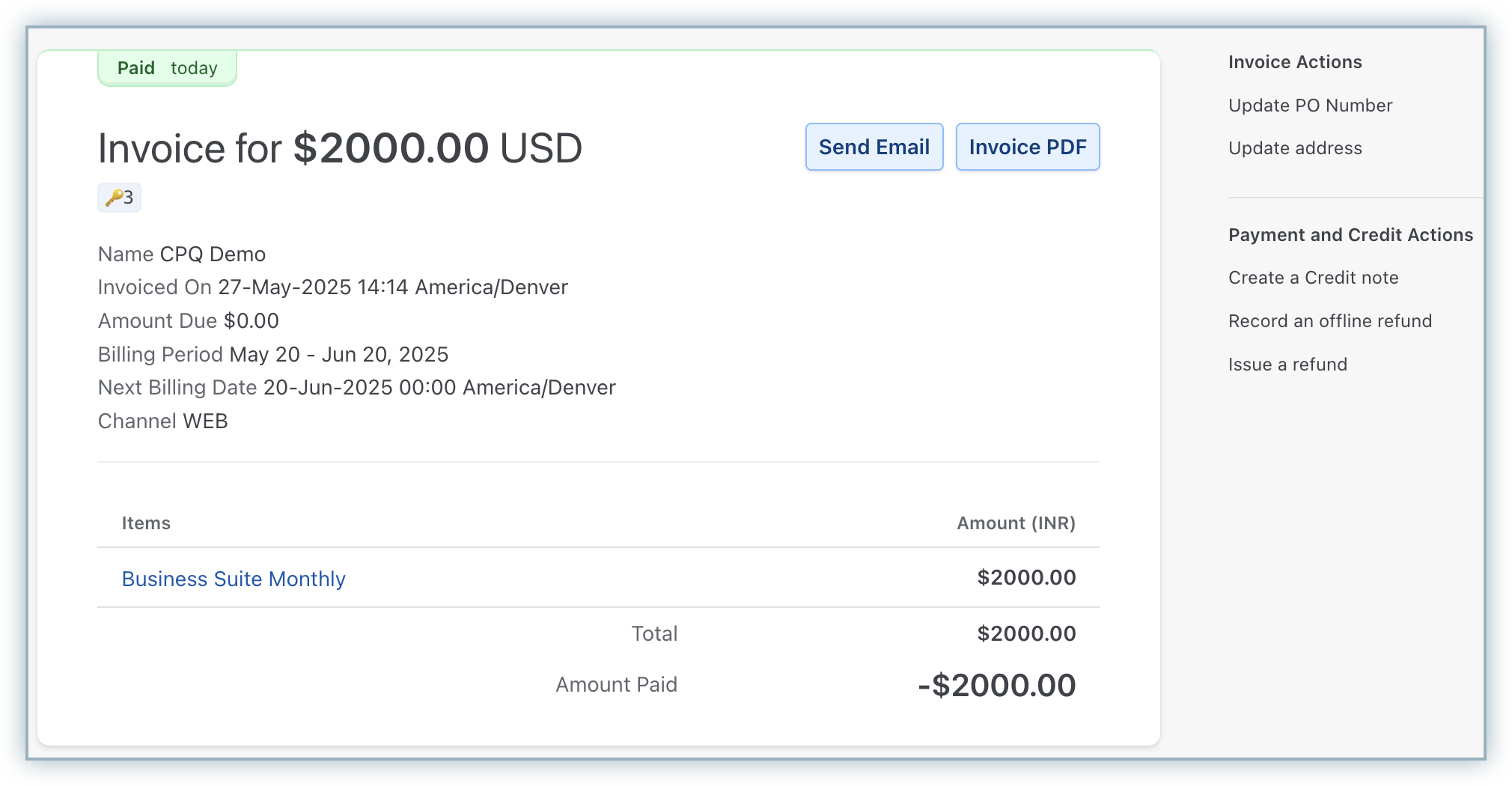
Task: Click the Amount Due $0.00 value
Action: [252, 321]
